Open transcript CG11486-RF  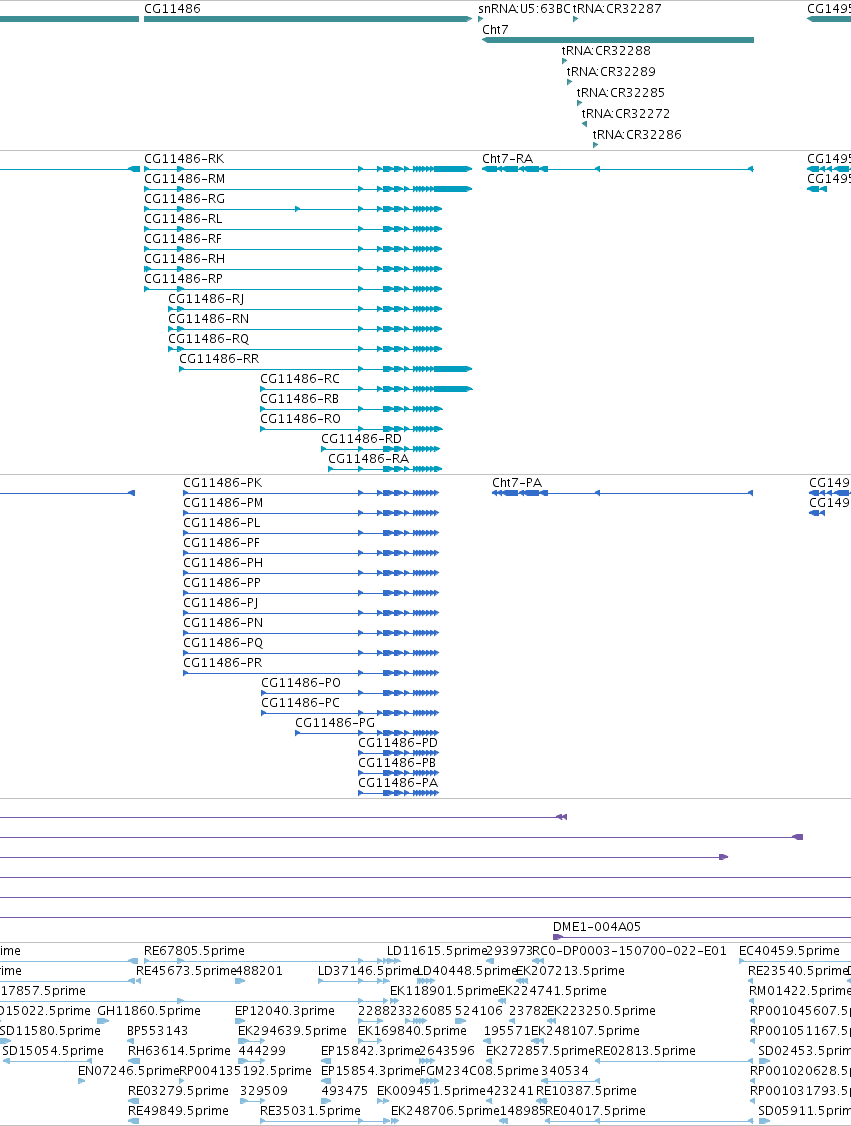[x=183, y=239]
